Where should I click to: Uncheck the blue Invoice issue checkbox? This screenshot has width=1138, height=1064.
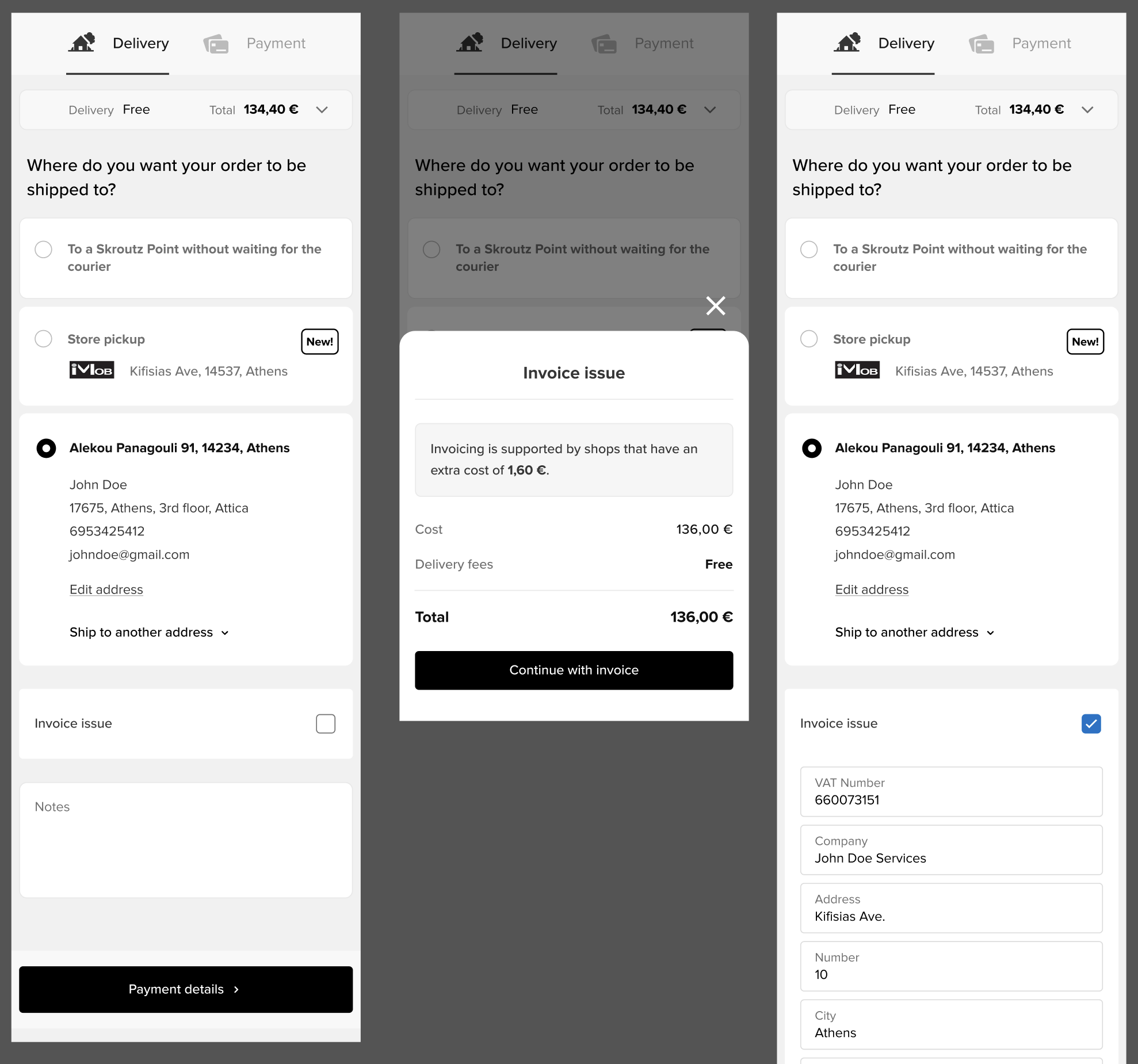(x=1090, y=724)
